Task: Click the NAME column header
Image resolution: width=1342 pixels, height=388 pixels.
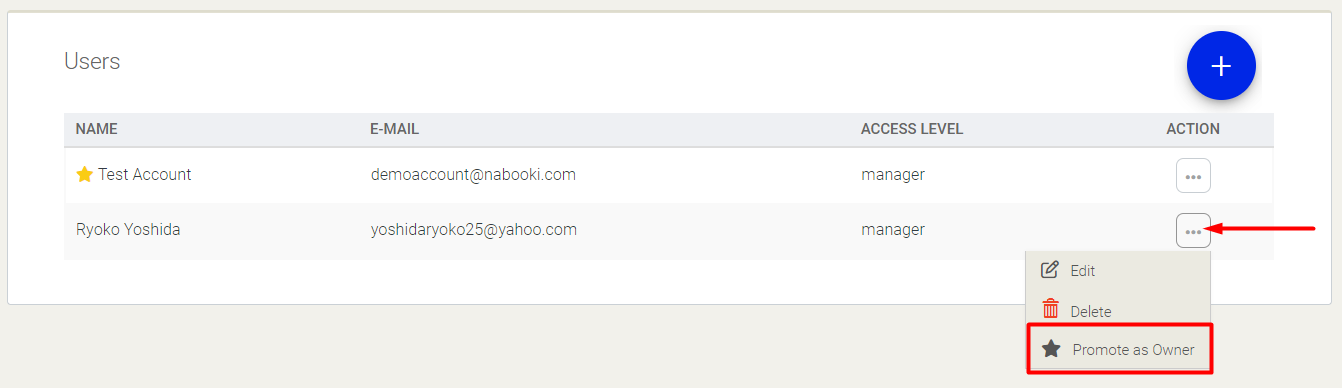Action: click(x=97, y=129)
